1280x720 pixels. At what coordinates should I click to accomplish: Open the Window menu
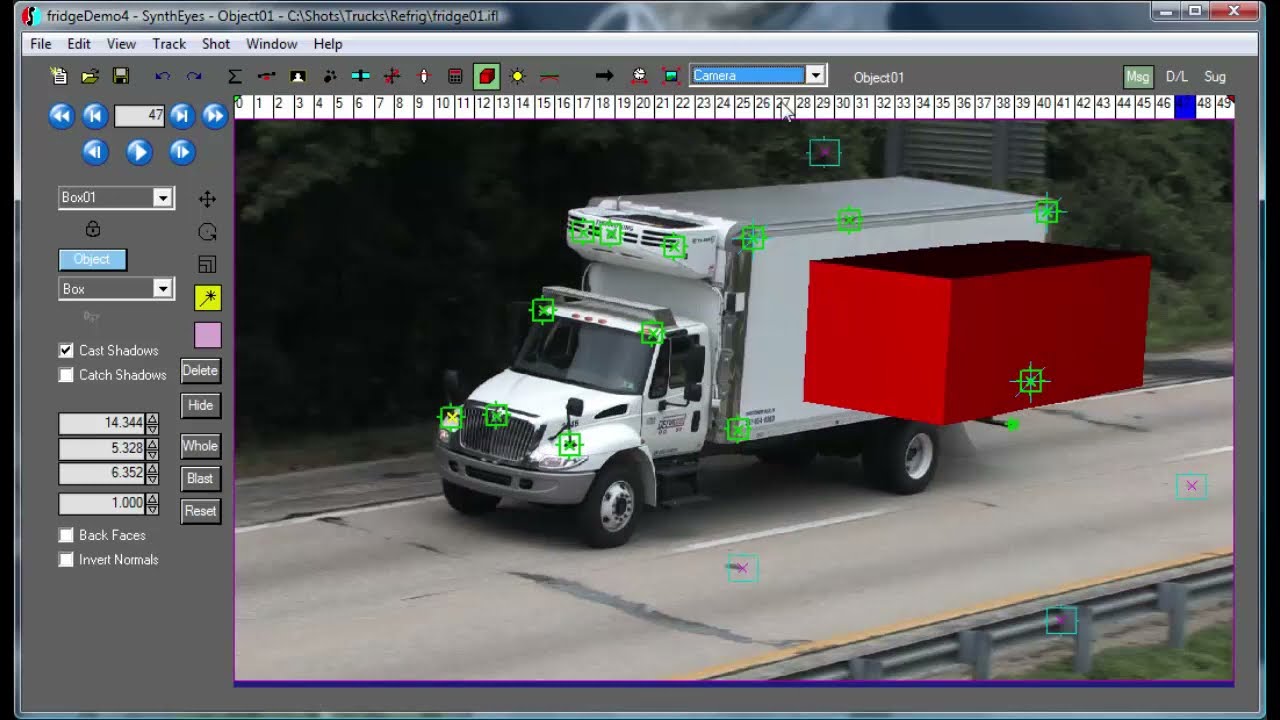tap(272, 44)
